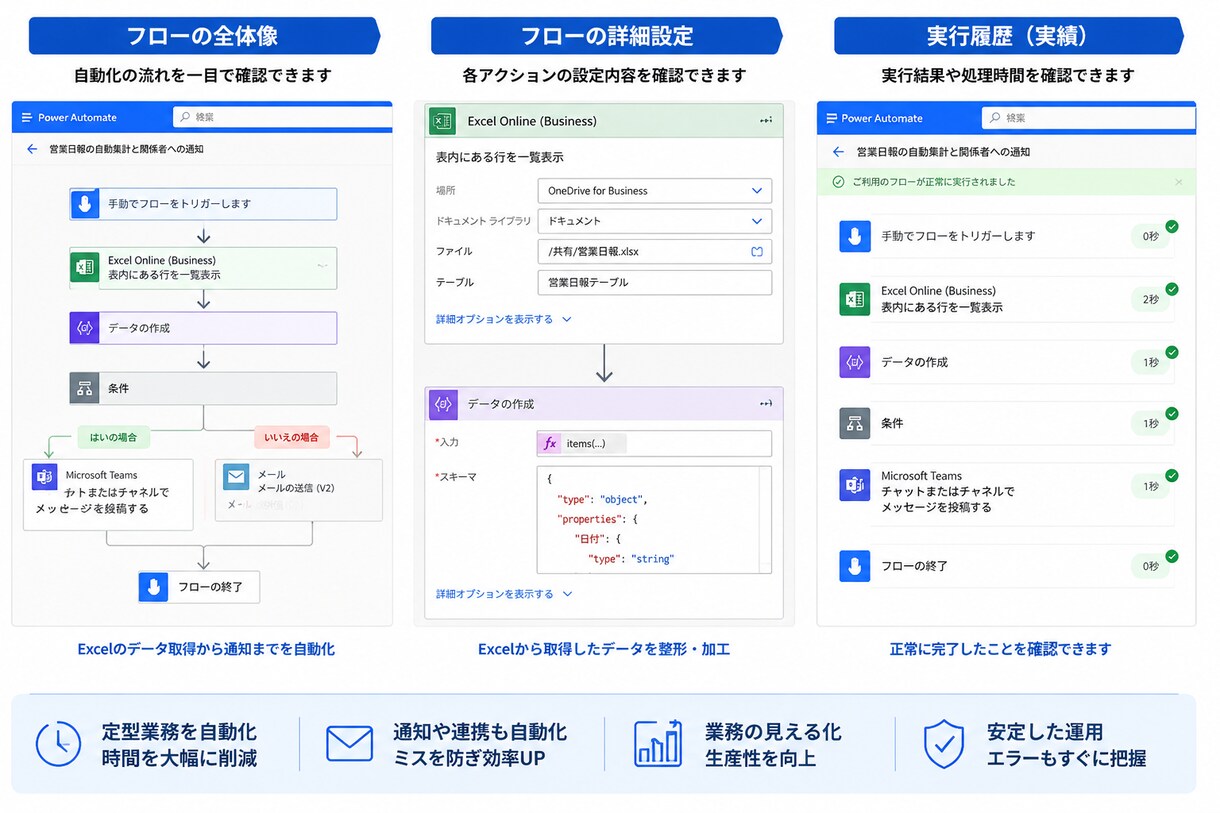Expand 詳細オプションを表示する under データの作成 card

(503, 594)
